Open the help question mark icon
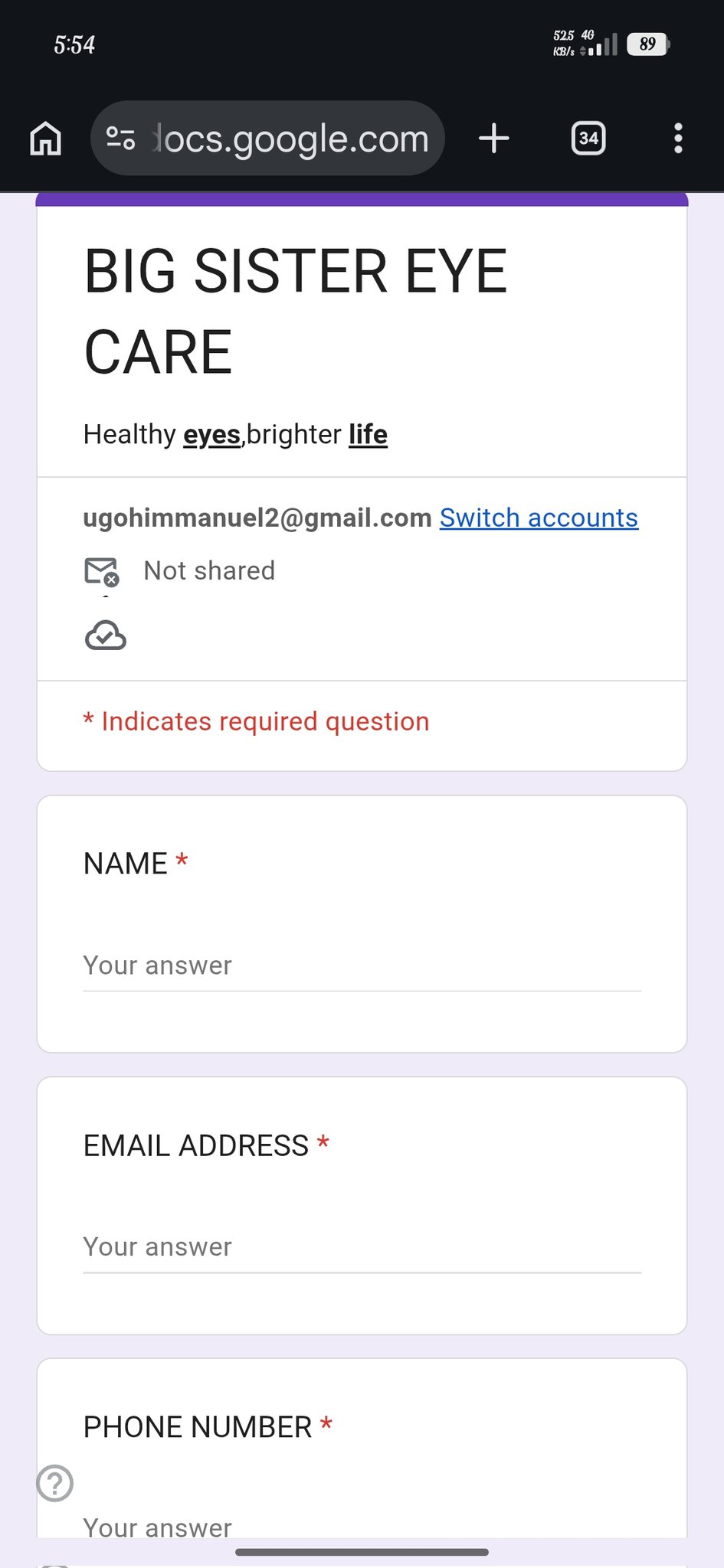 pos(55,1483)
